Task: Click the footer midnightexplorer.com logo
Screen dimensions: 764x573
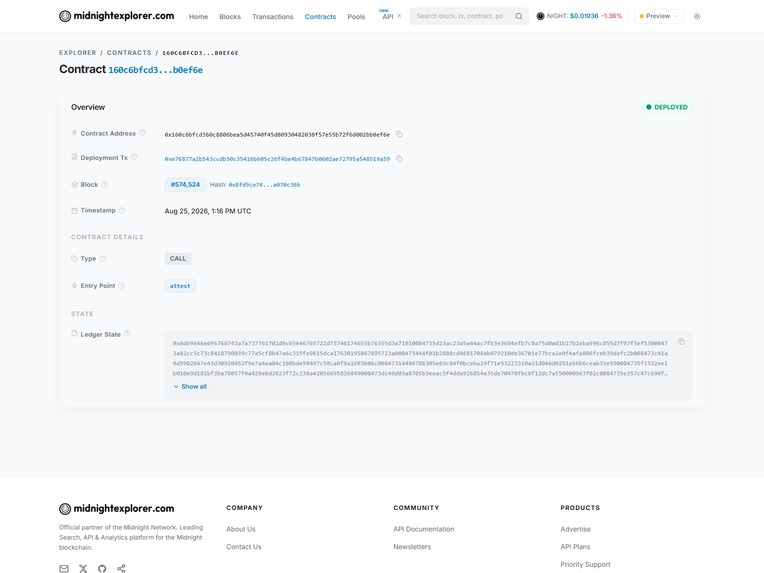Action: (116, 509)
